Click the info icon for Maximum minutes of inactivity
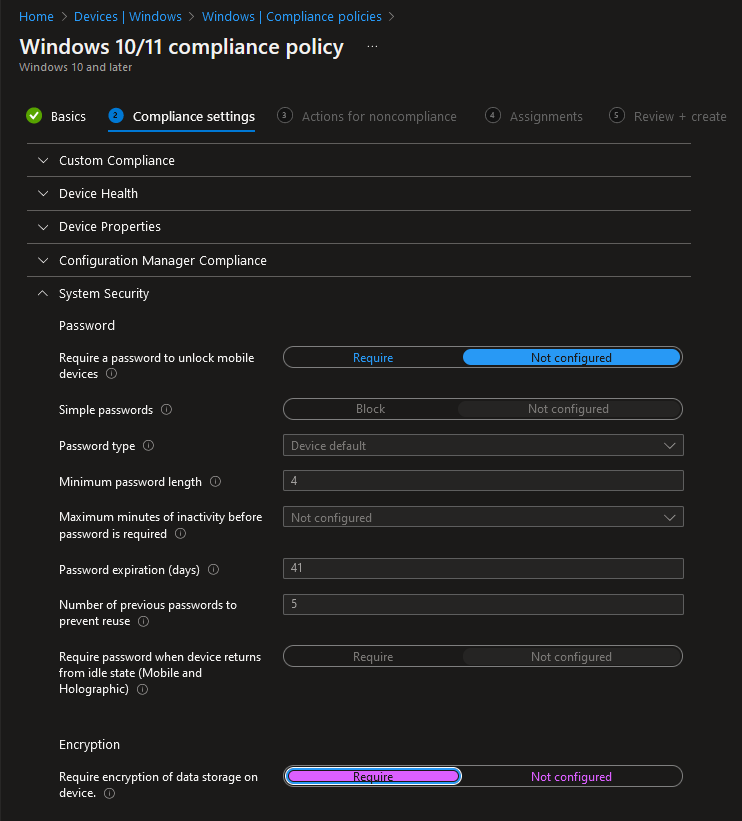 pos(180,534)
